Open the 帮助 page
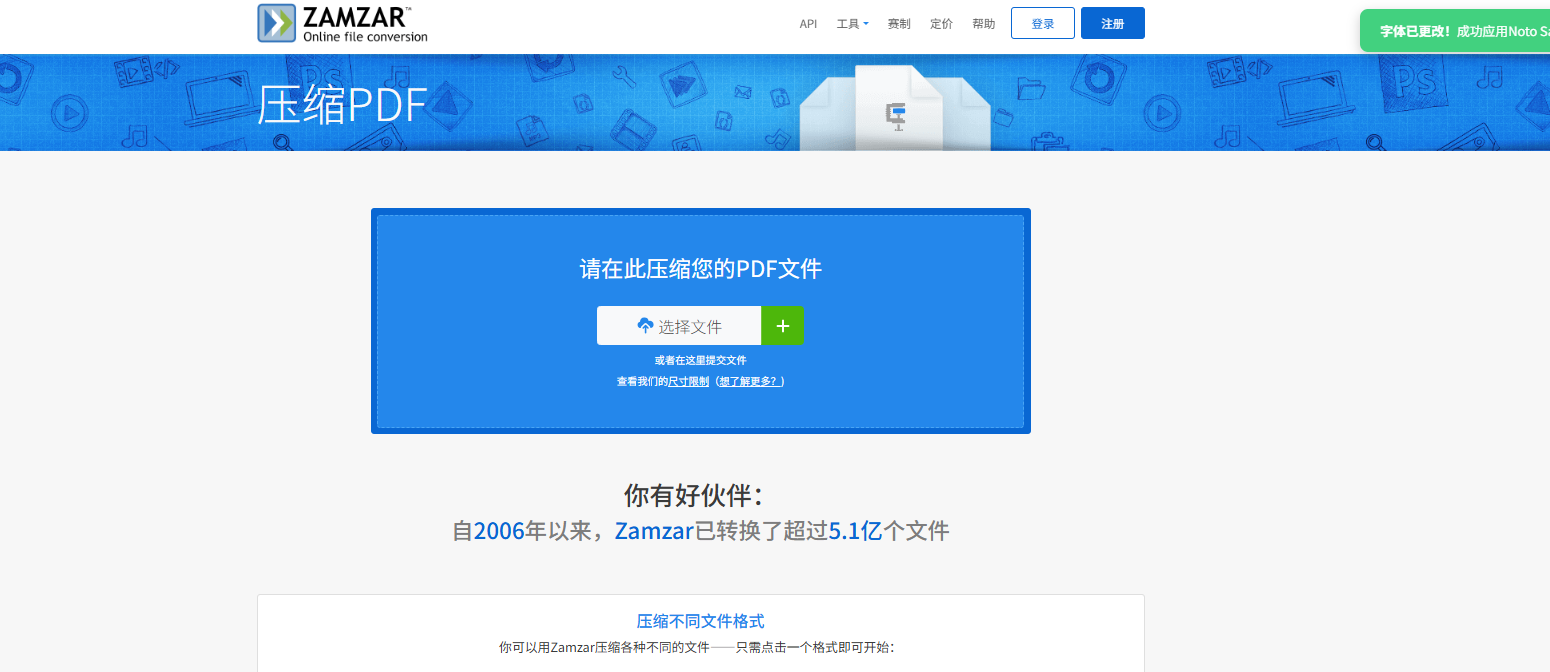 983,24
